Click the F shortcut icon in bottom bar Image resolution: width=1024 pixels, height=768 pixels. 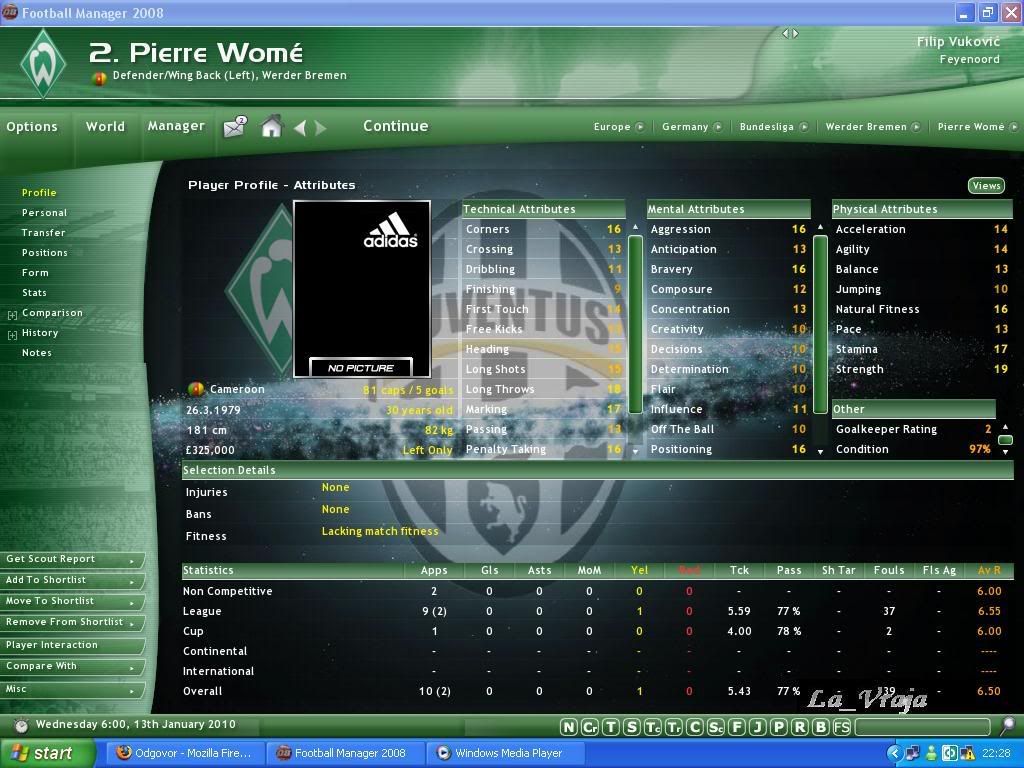[737, 727]
